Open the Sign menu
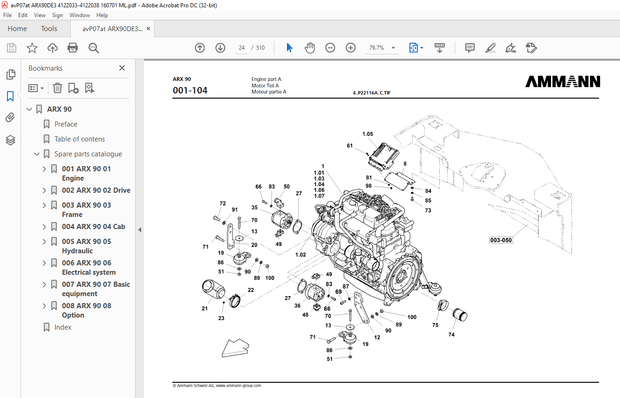The image size is (620, 398). [x=57, y=15]
